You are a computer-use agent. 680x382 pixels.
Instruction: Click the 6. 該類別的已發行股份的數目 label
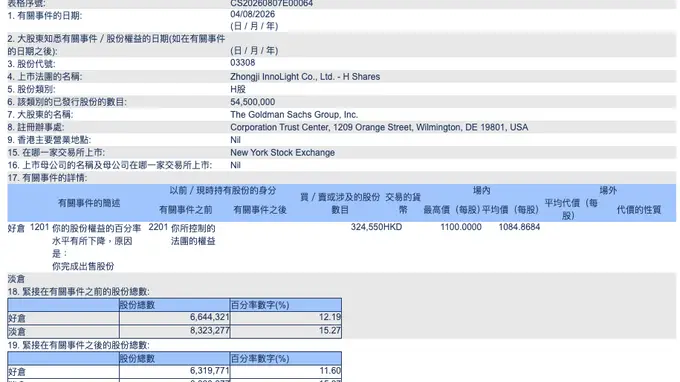click(x=67, y=102)
